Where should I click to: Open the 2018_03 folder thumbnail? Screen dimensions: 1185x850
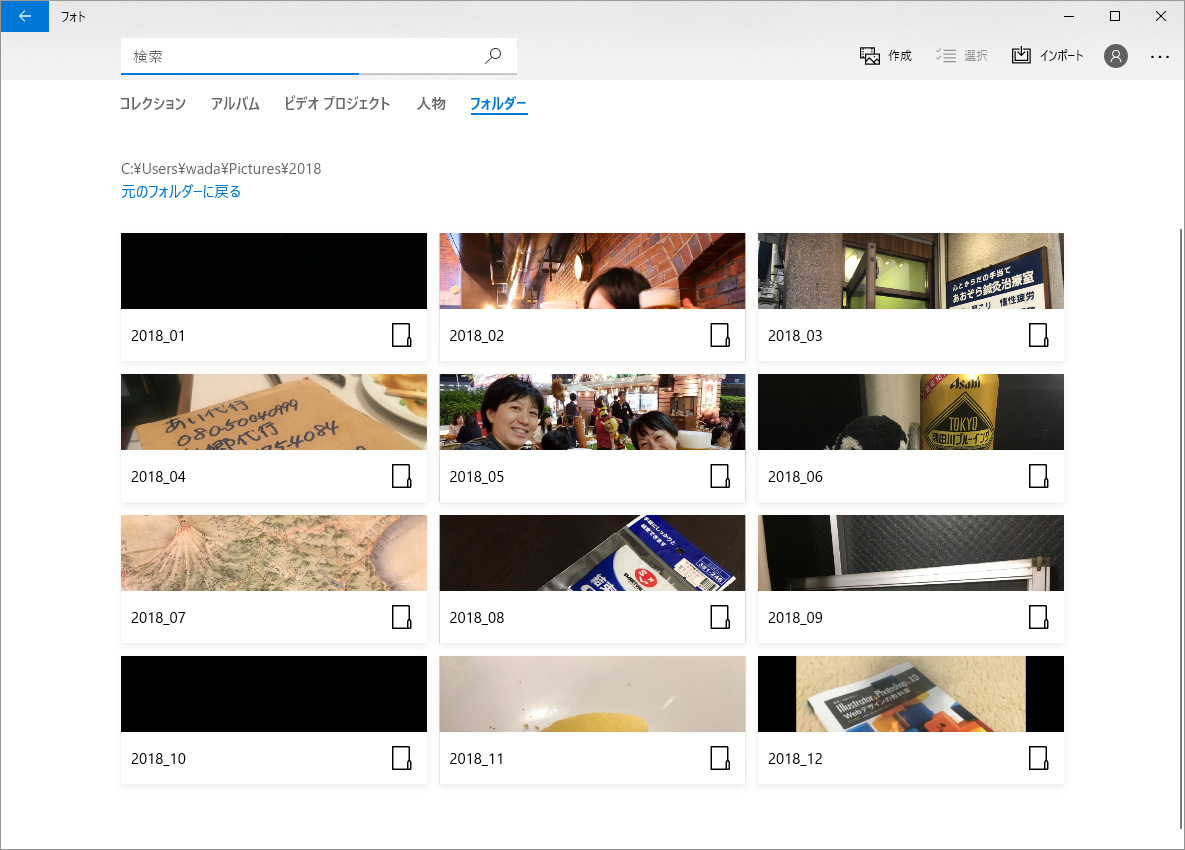click(910, 271)
